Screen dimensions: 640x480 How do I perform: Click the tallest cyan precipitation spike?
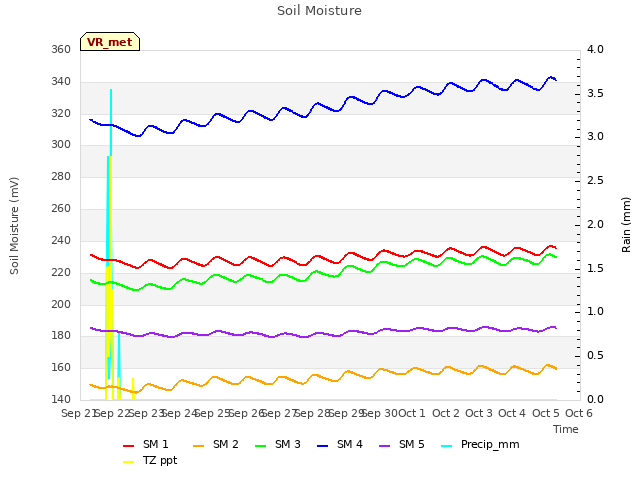point(111,122)
